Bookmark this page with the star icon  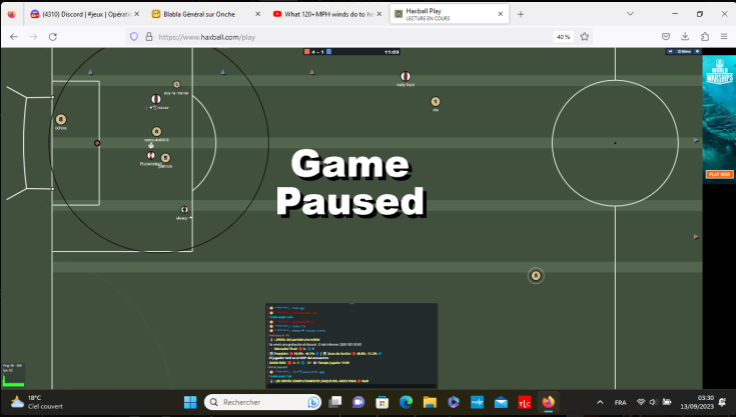point(584,37)
